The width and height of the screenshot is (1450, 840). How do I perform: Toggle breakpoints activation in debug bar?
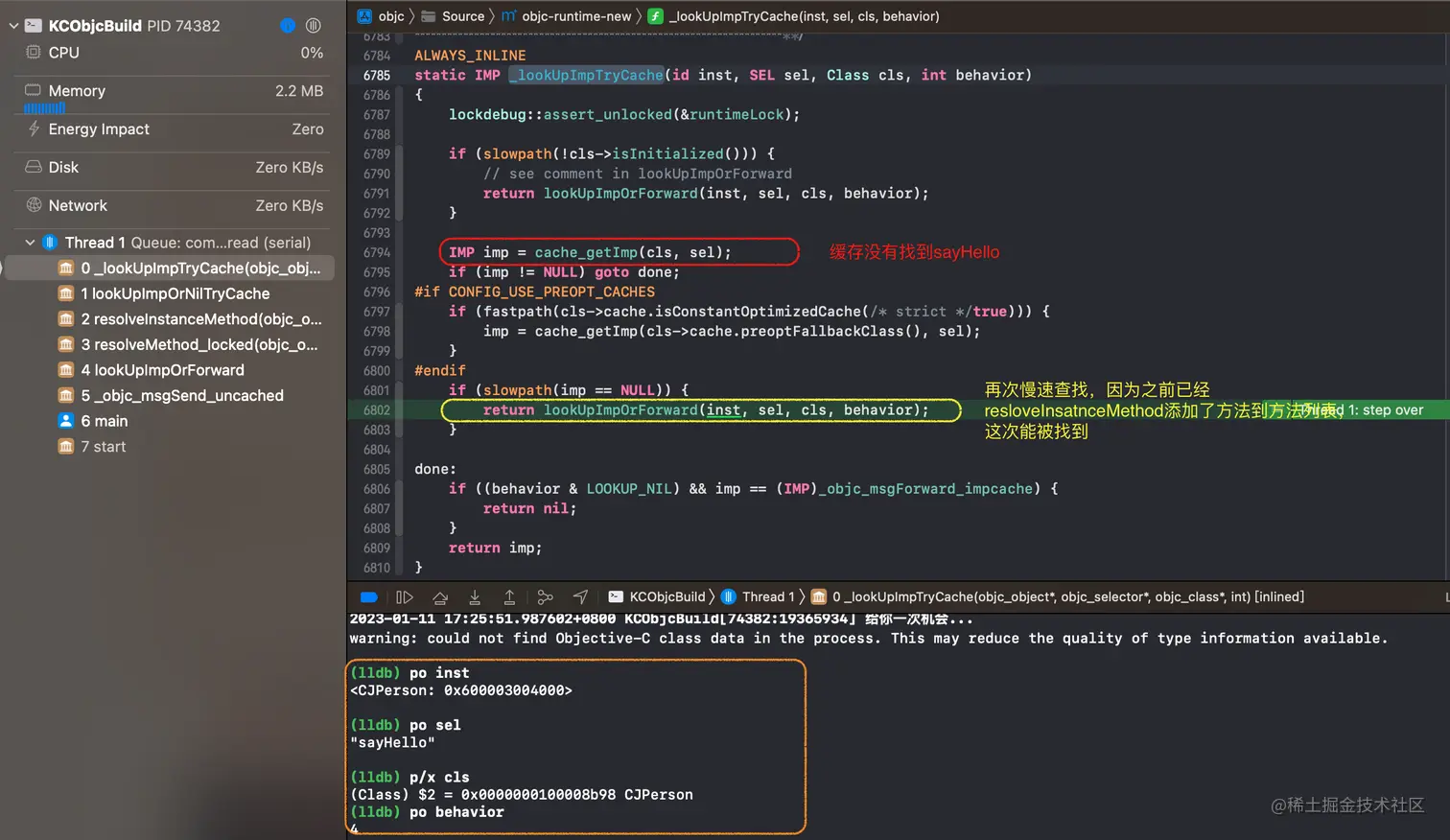[x=369, y=596]
